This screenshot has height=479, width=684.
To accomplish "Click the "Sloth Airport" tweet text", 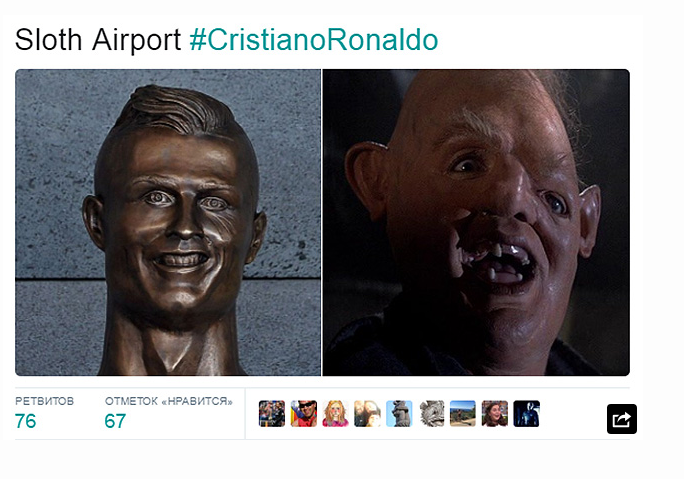I will (98, 40).
